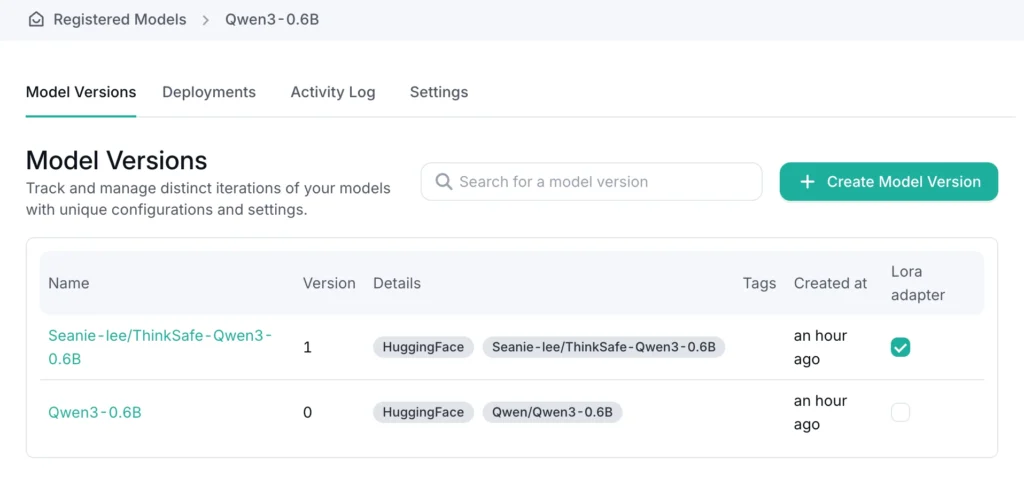1024x502 pixels.
Task: Click the gray Seanie-lee/ThinkSafe-Qwen3-0.6B details badge
Action: (x=603, y=347)
